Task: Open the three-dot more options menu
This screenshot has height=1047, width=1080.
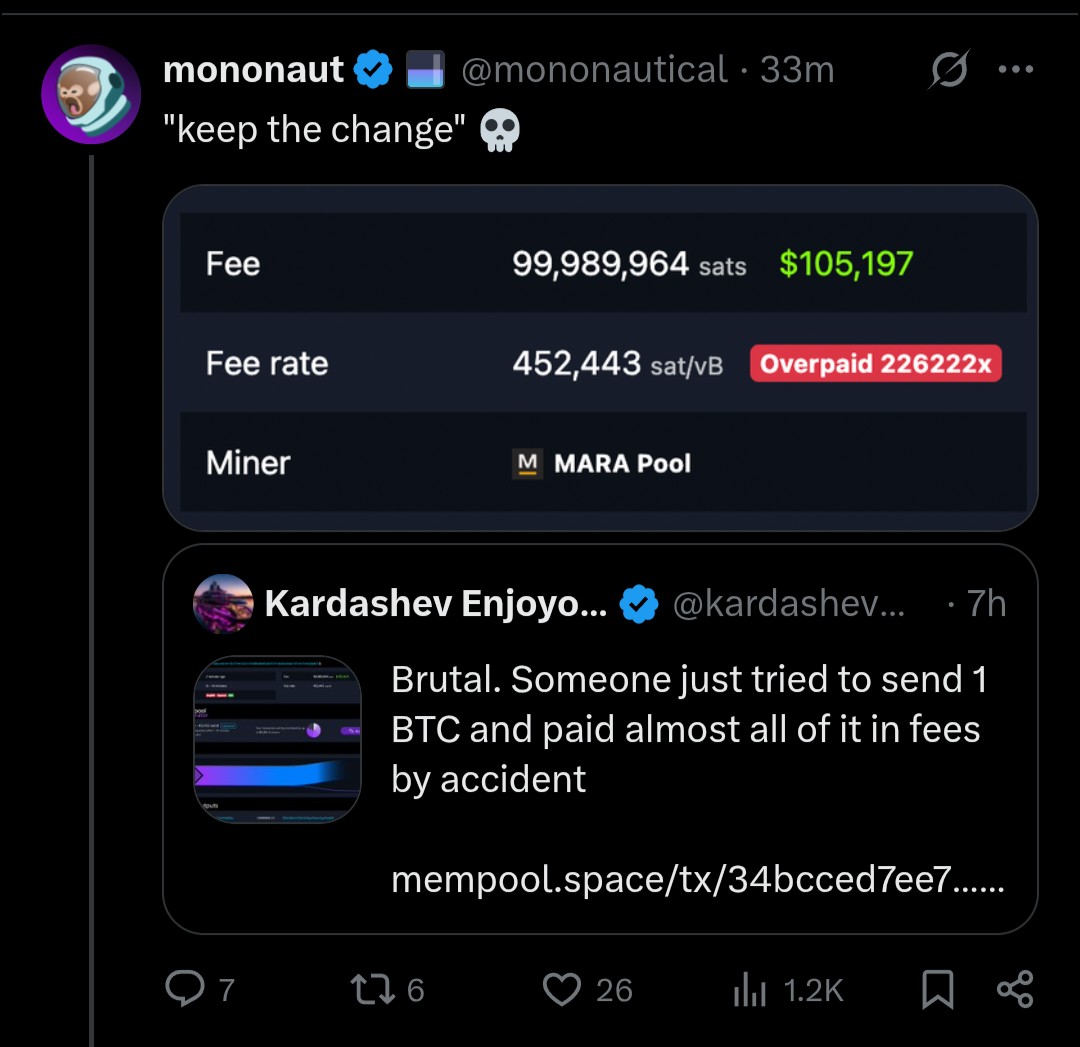Action: tap(1015, 70)
